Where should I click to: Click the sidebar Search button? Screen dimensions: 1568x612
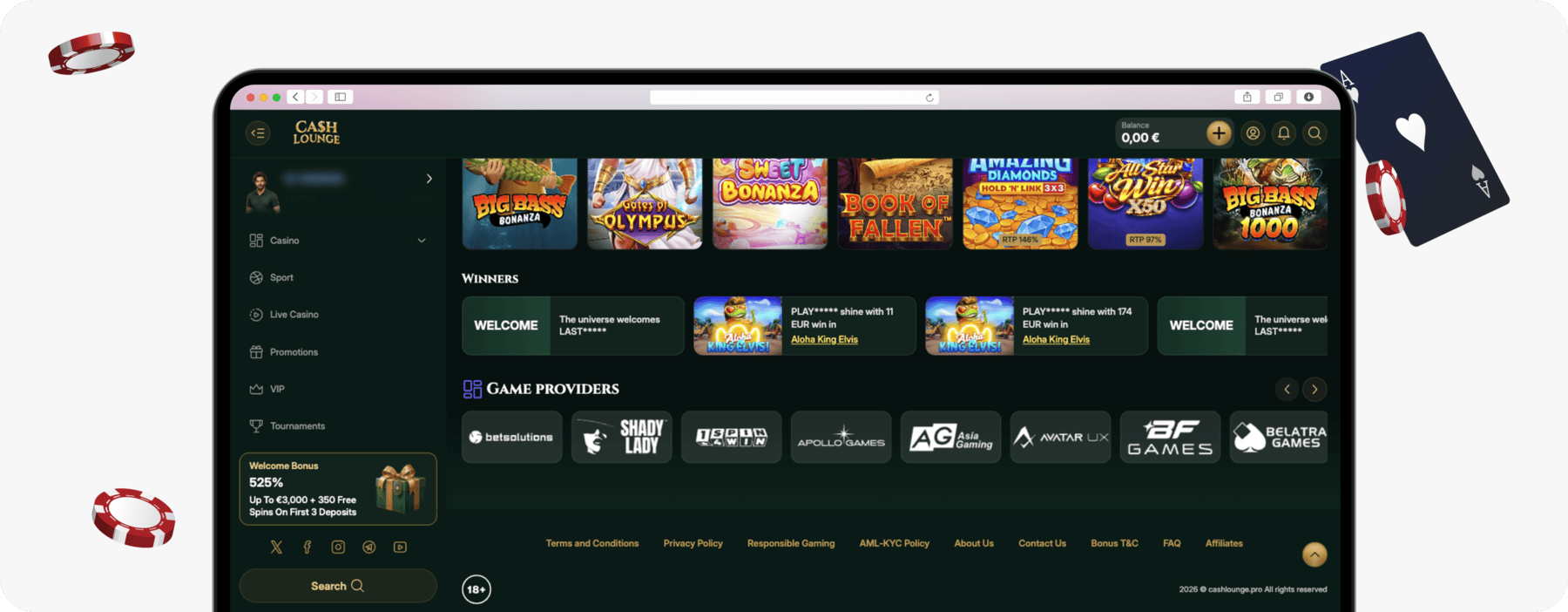coord(338,586)
